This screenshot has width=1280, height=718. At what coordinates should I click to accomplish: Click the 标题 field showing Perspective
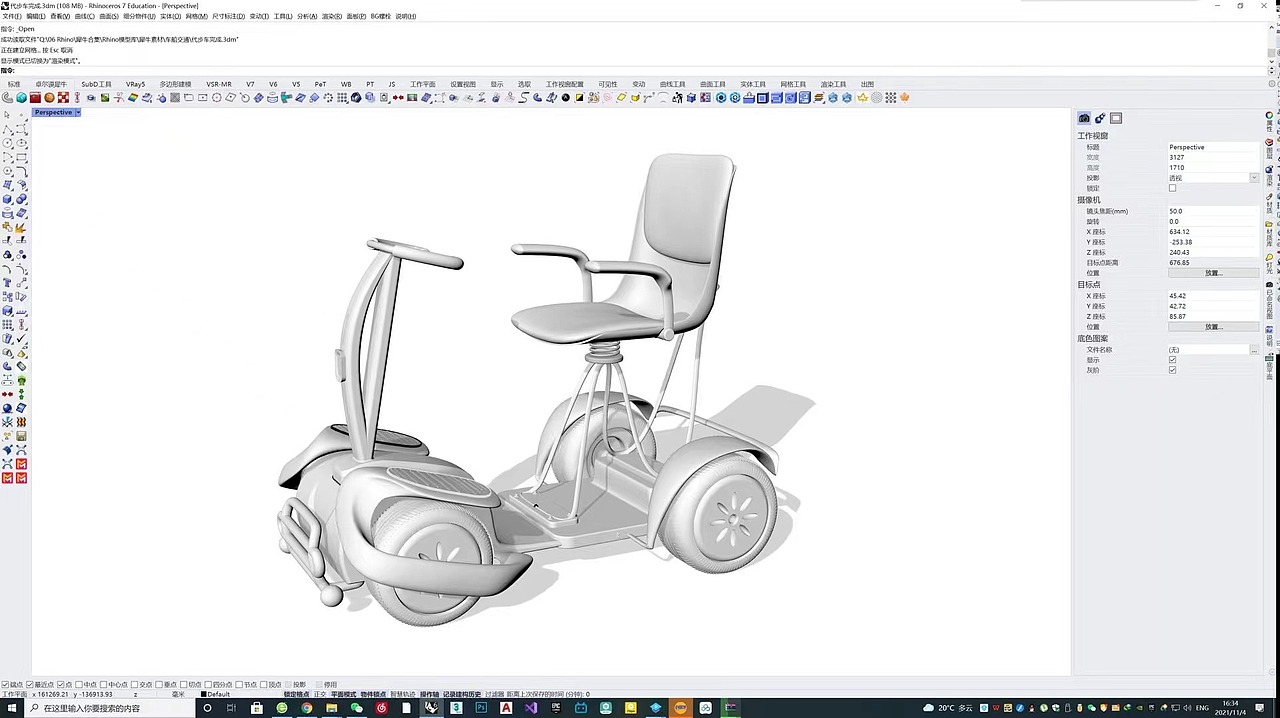pyautogui.click(x=1213, y=147)
